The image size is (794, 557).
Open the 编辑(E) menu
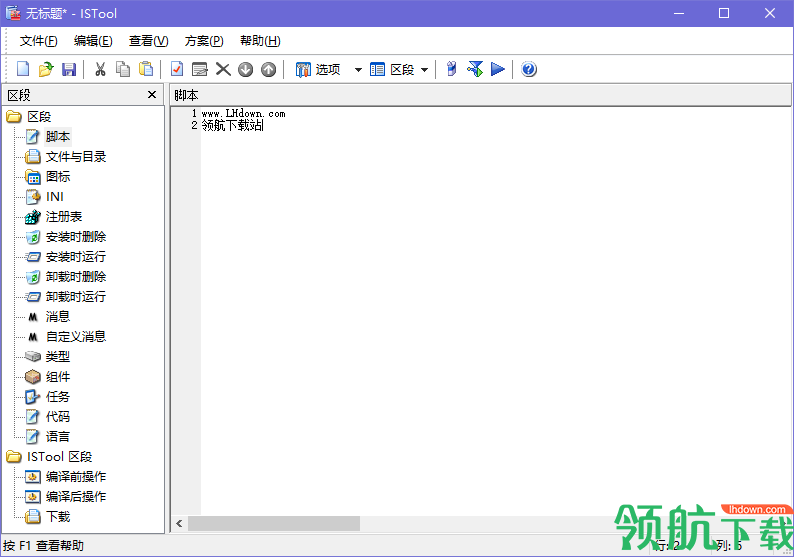[93, 41]
